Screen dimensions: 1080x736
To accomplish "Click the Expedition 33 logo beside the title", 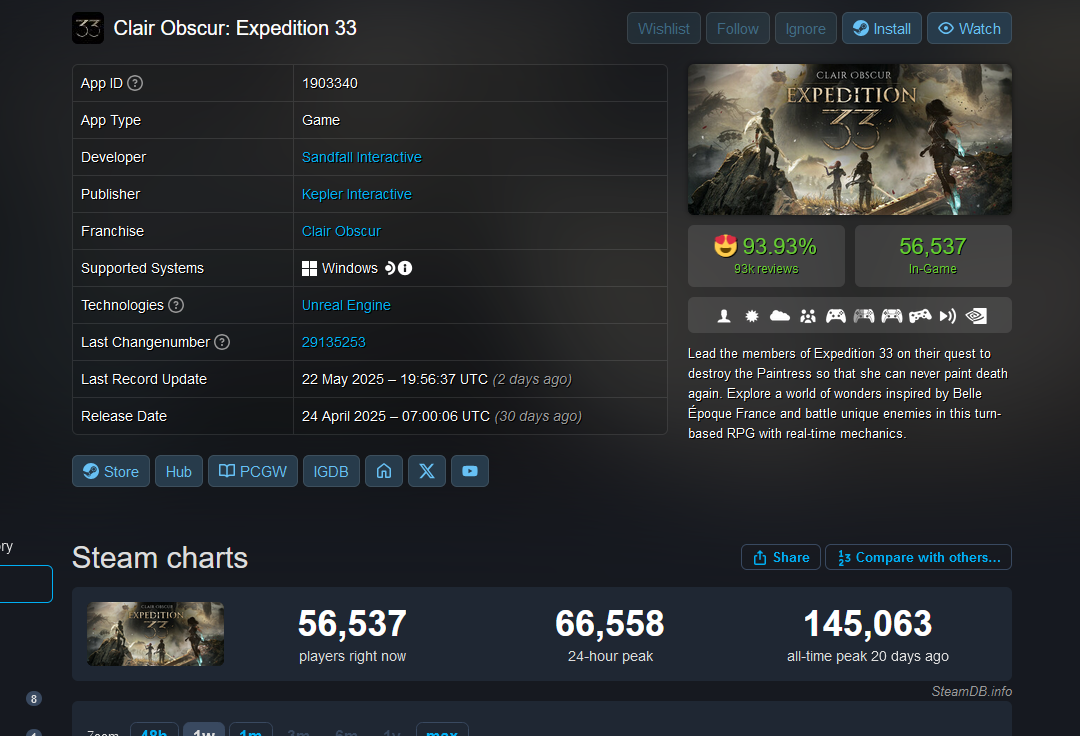I will [x=88, y=28].
